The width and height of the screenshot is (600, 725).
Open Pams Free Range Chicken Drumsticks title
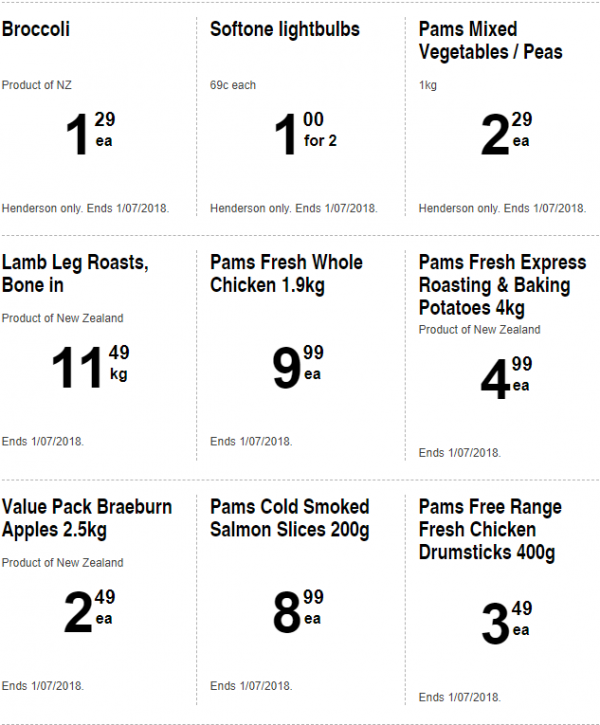pyautogui.click(x=490, y=530)
